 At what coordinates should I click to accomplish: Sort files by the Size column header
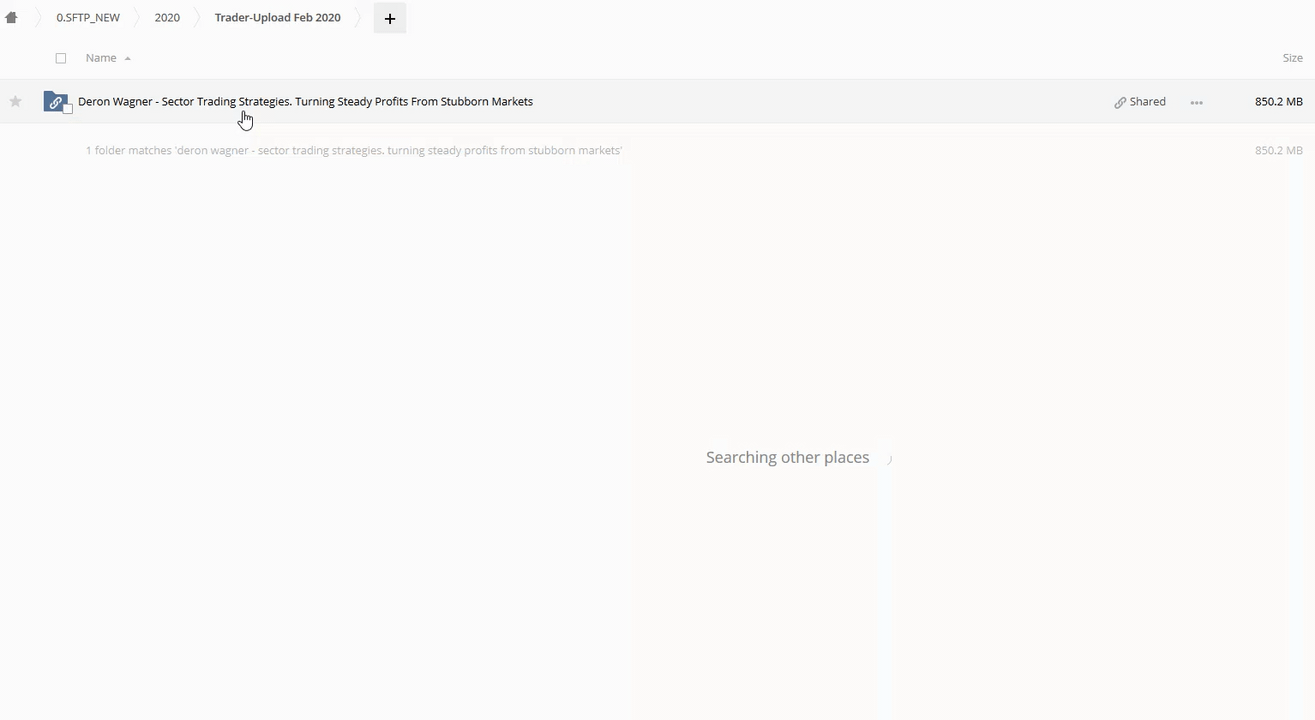(1292, 58)
